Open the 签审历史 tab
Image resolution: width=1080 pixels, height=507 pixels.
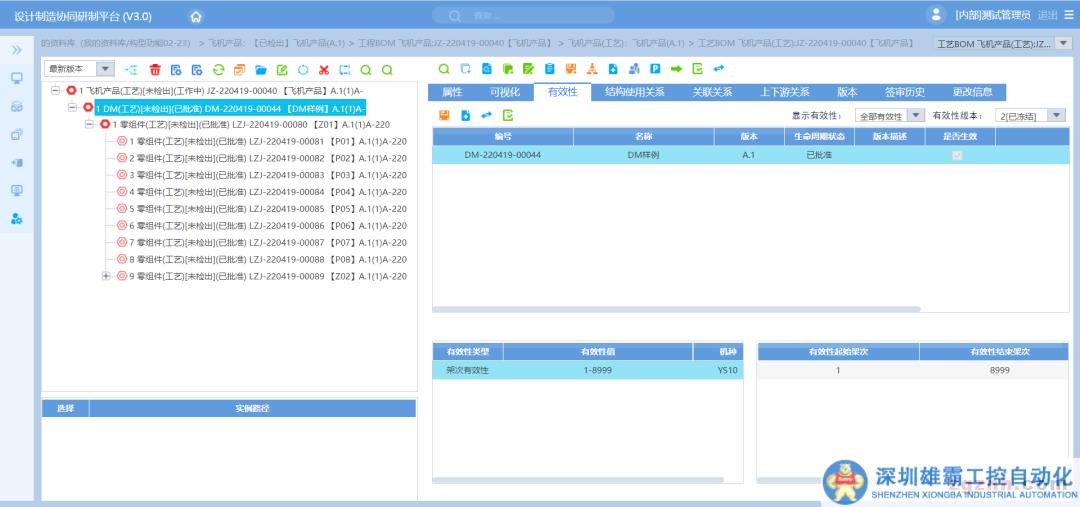tap(904, 92)
